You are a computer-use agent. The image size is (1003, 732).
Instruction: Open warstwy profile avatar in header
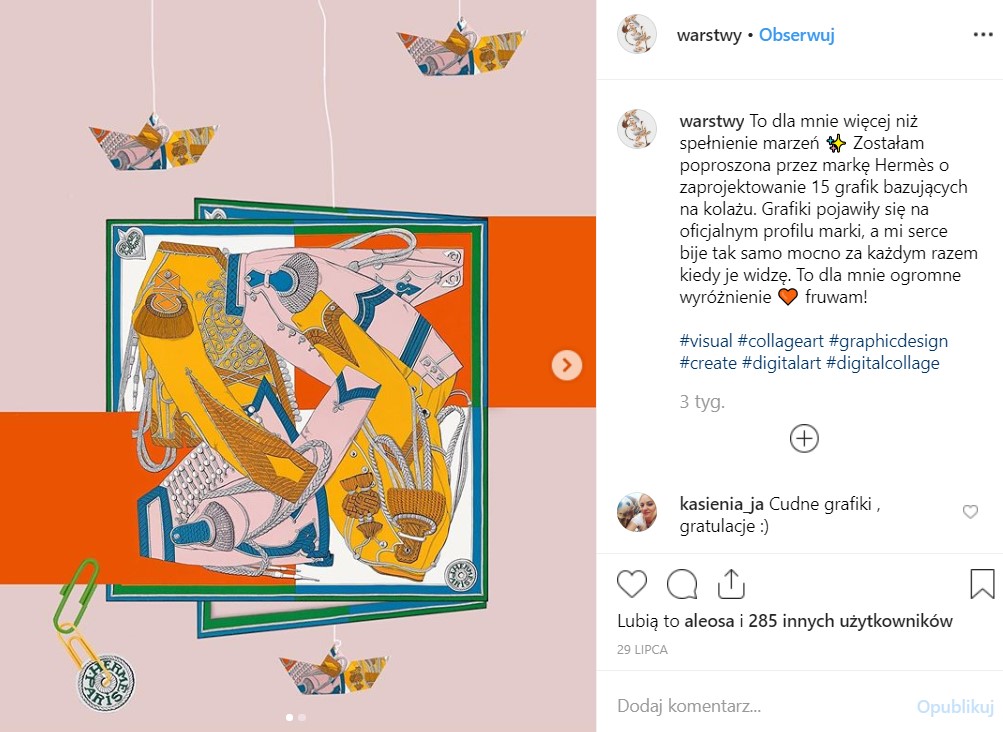[636, 34]
